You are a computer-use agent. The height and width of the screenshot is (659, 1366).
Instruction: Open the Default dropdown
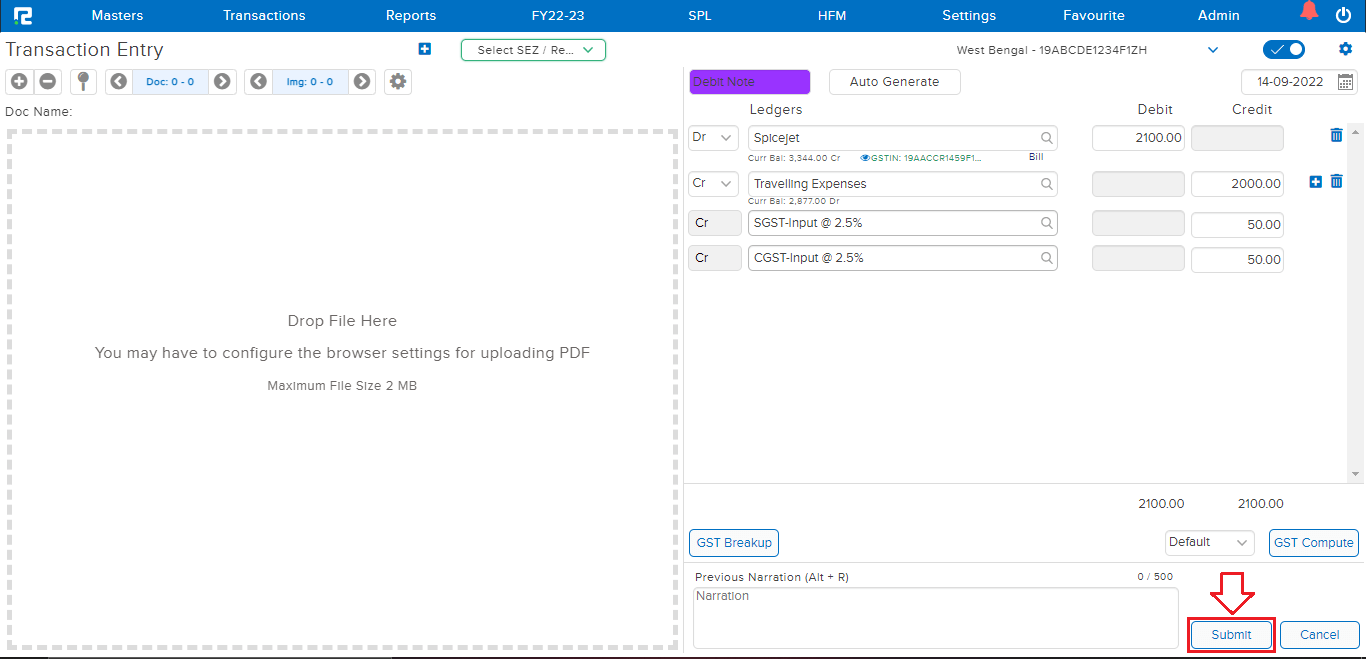(1209, 542)
